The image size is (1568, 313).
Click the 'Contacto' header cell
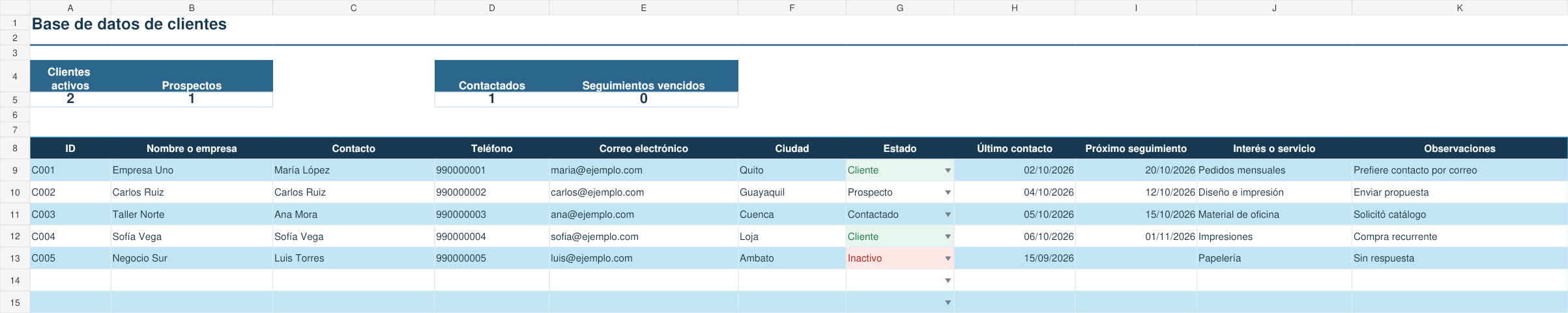tap(353, 149)
